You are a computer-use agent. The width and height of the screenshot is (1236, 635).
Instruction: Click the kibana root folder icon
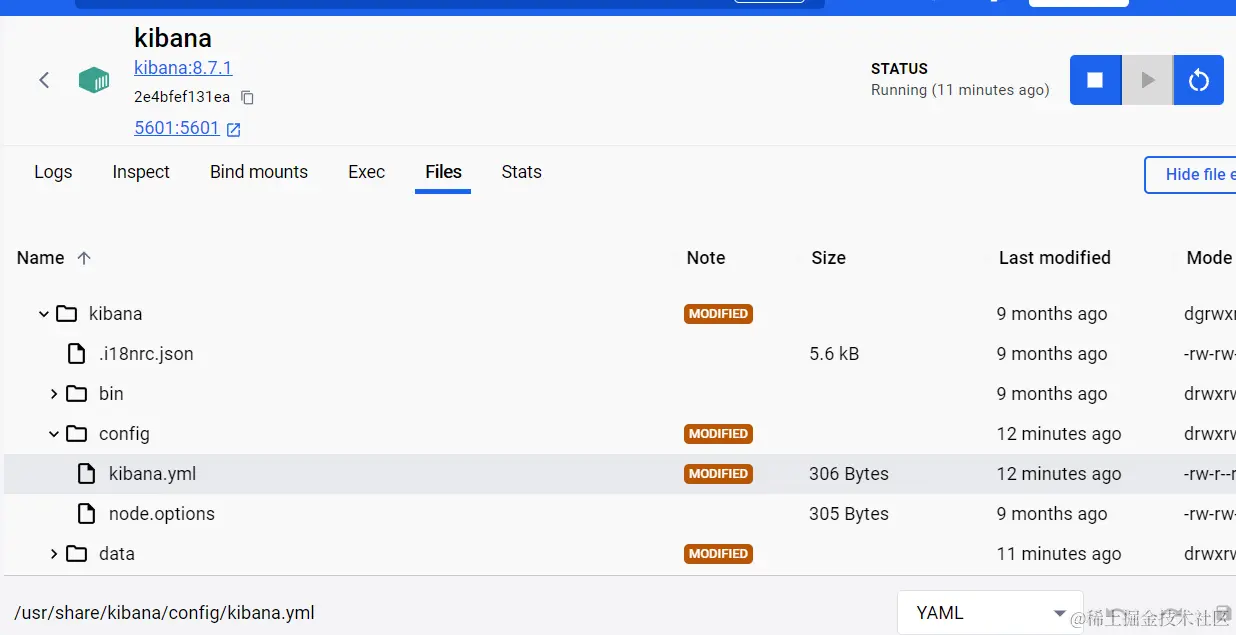67,314
